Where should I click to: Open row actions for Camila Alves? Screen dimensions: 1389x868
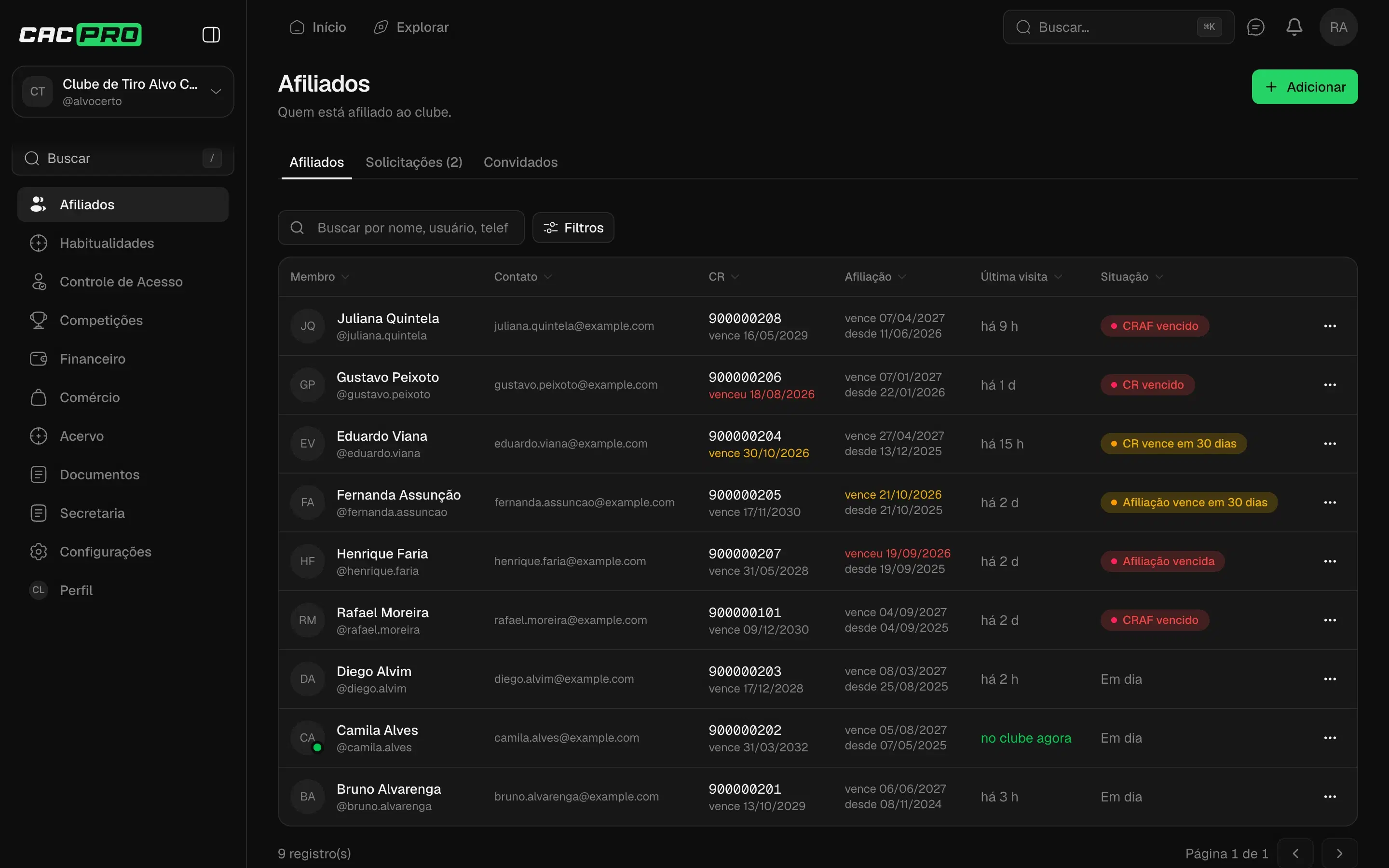(1329, 738)
